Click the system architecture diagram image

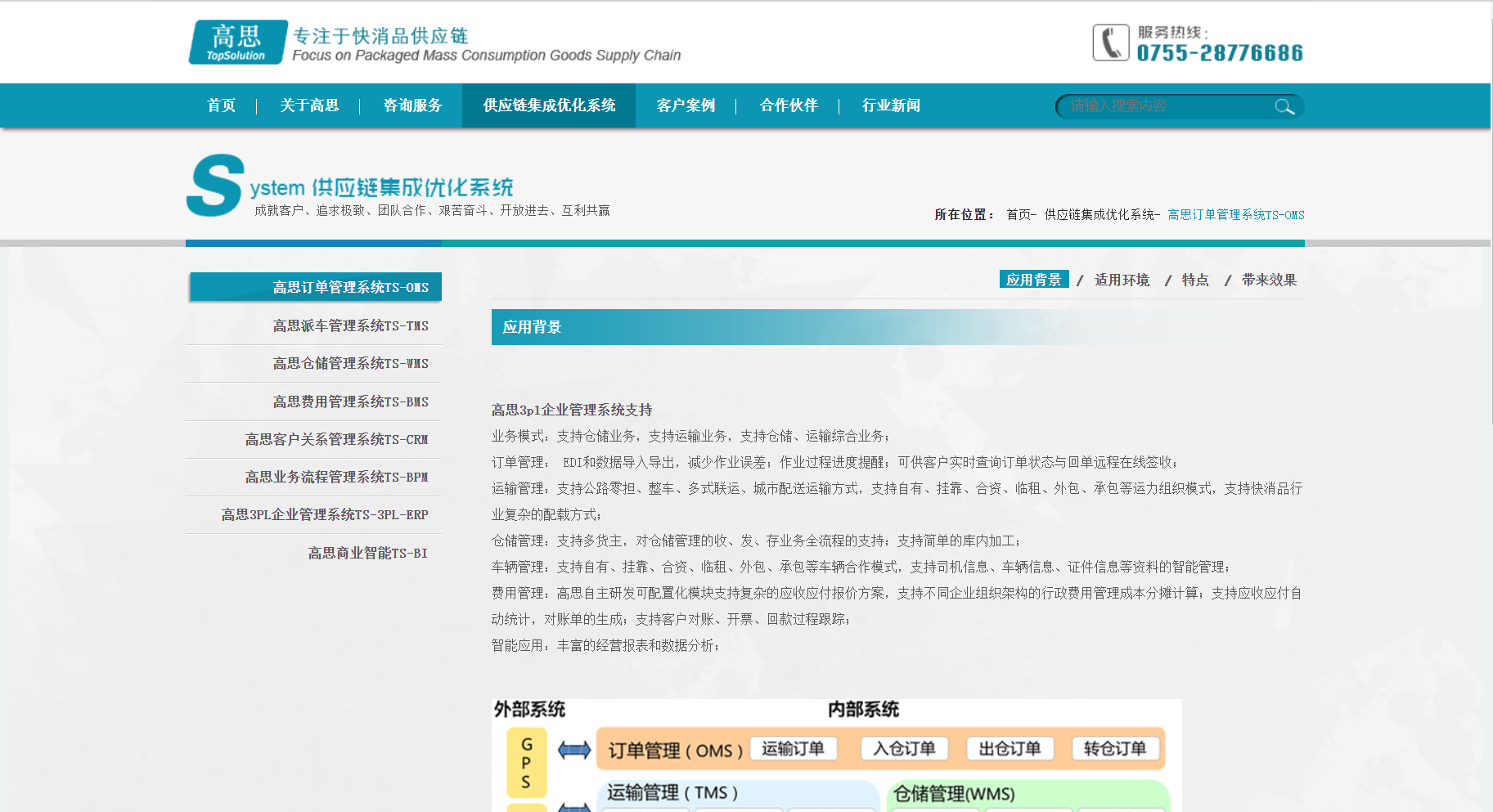click(x=836, y=755)
